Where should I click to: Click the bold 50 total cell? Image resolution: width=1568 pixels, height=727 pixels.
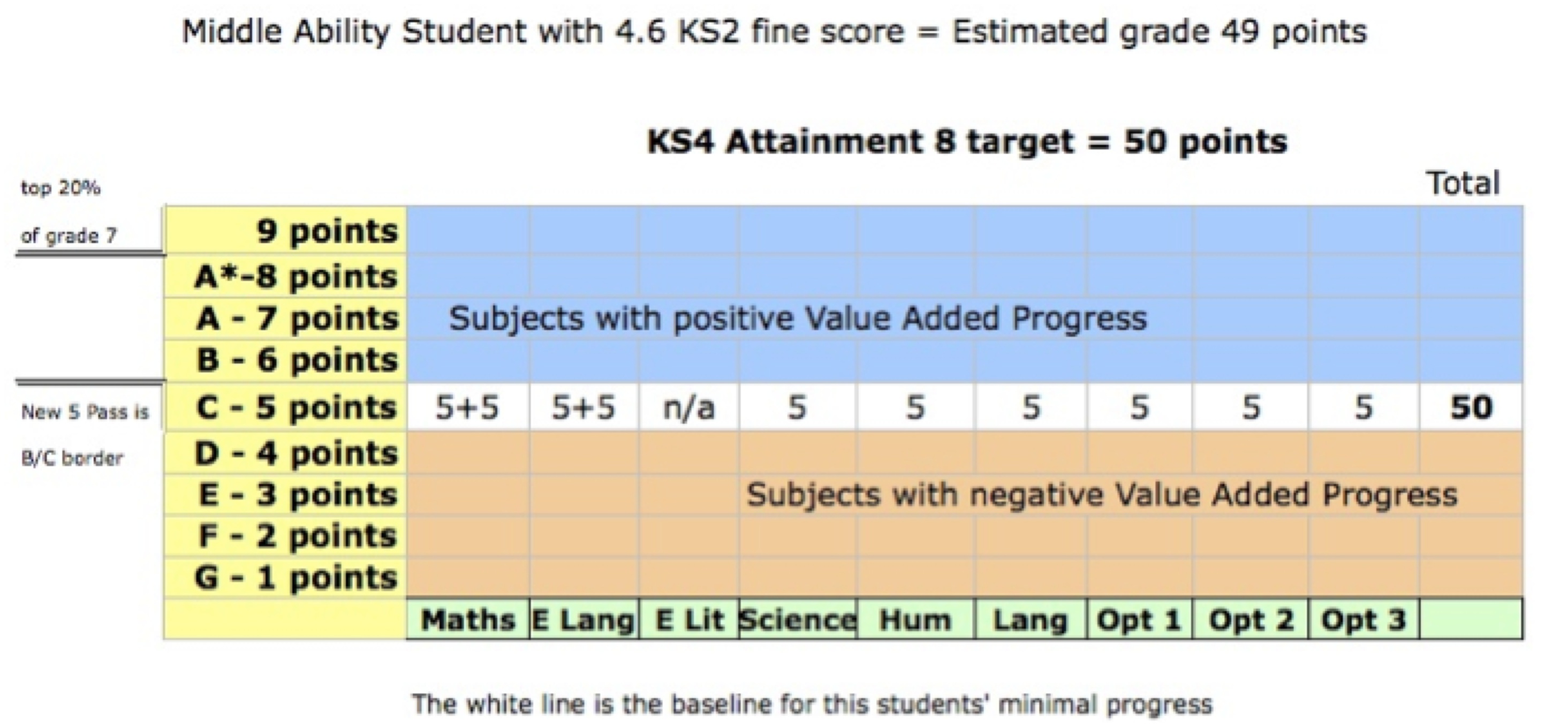tap(1471, 407)
